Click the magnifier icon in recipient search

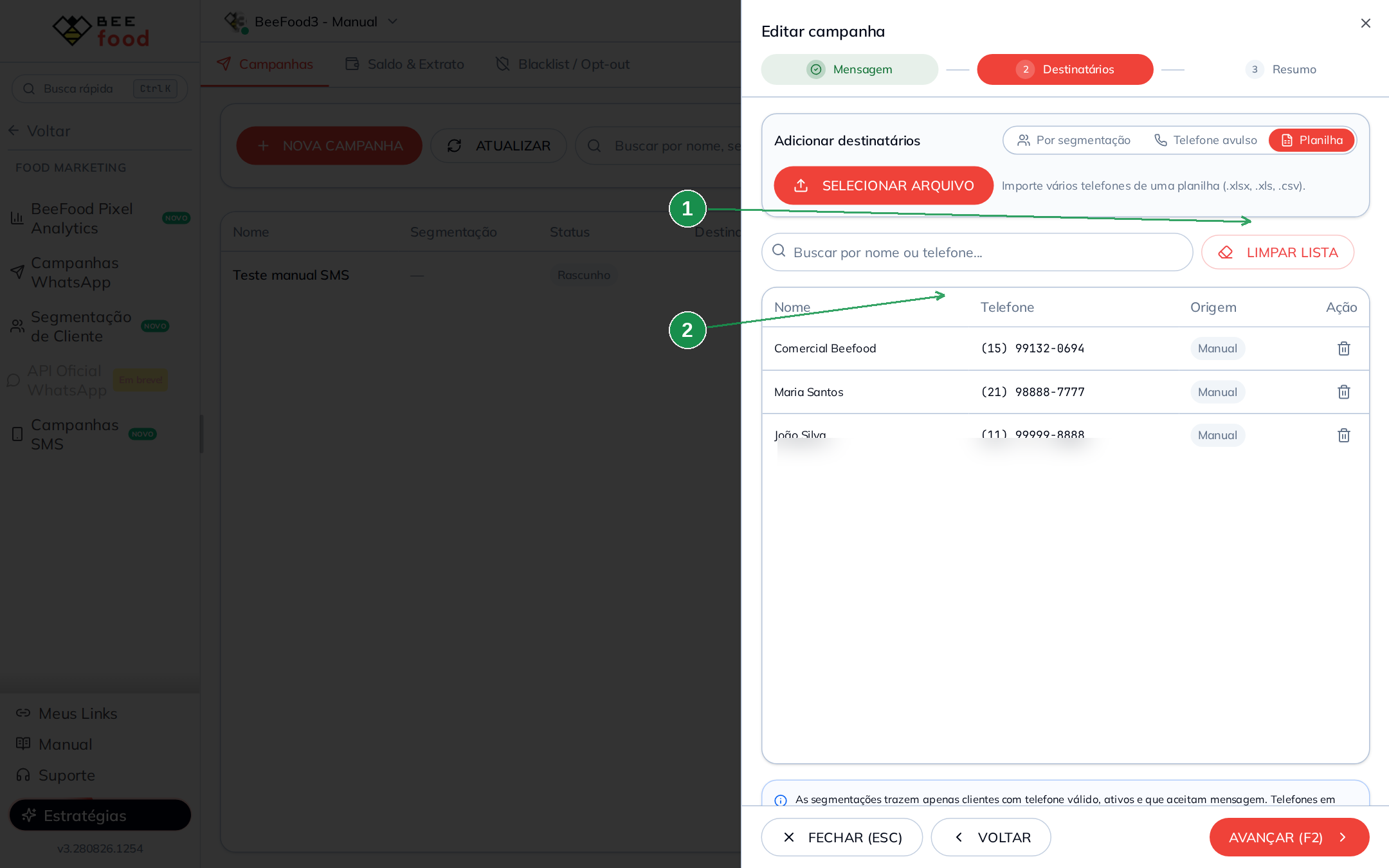point(779,251)
